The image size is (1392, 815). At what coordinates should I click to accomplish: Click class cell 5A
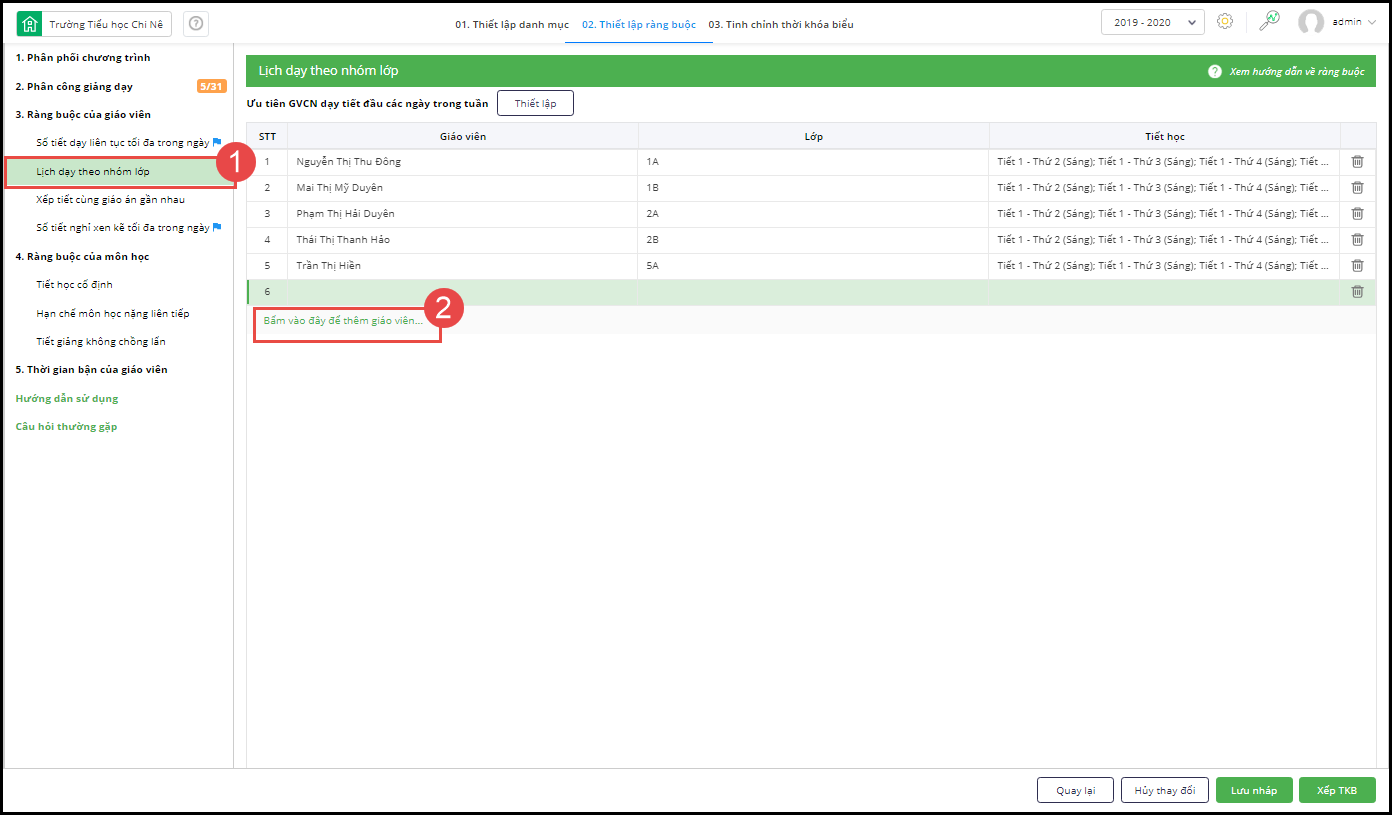click(814, 265)
